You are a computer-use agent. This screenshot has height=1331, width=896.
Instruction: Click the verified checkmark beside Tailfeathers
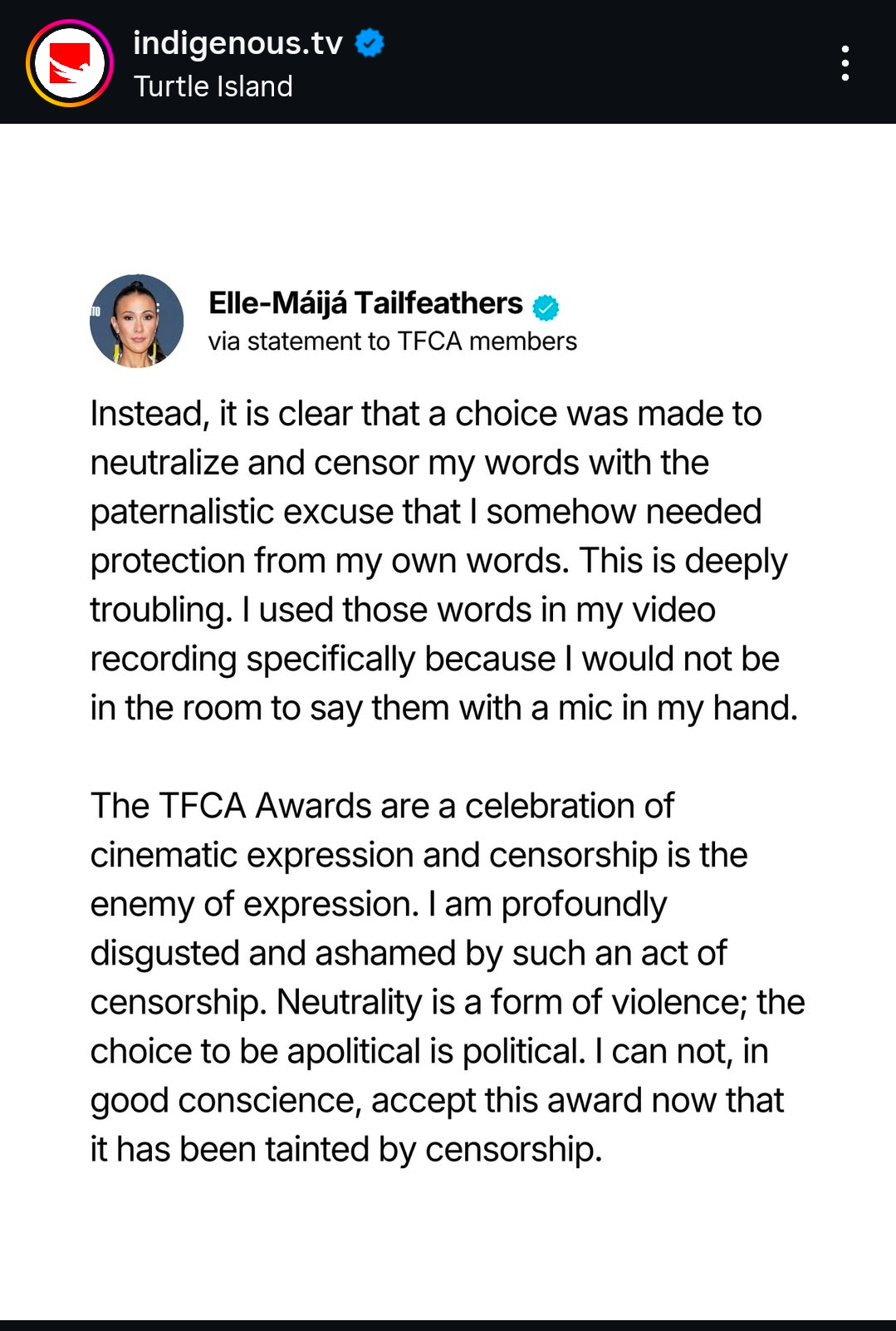[546, 307]
